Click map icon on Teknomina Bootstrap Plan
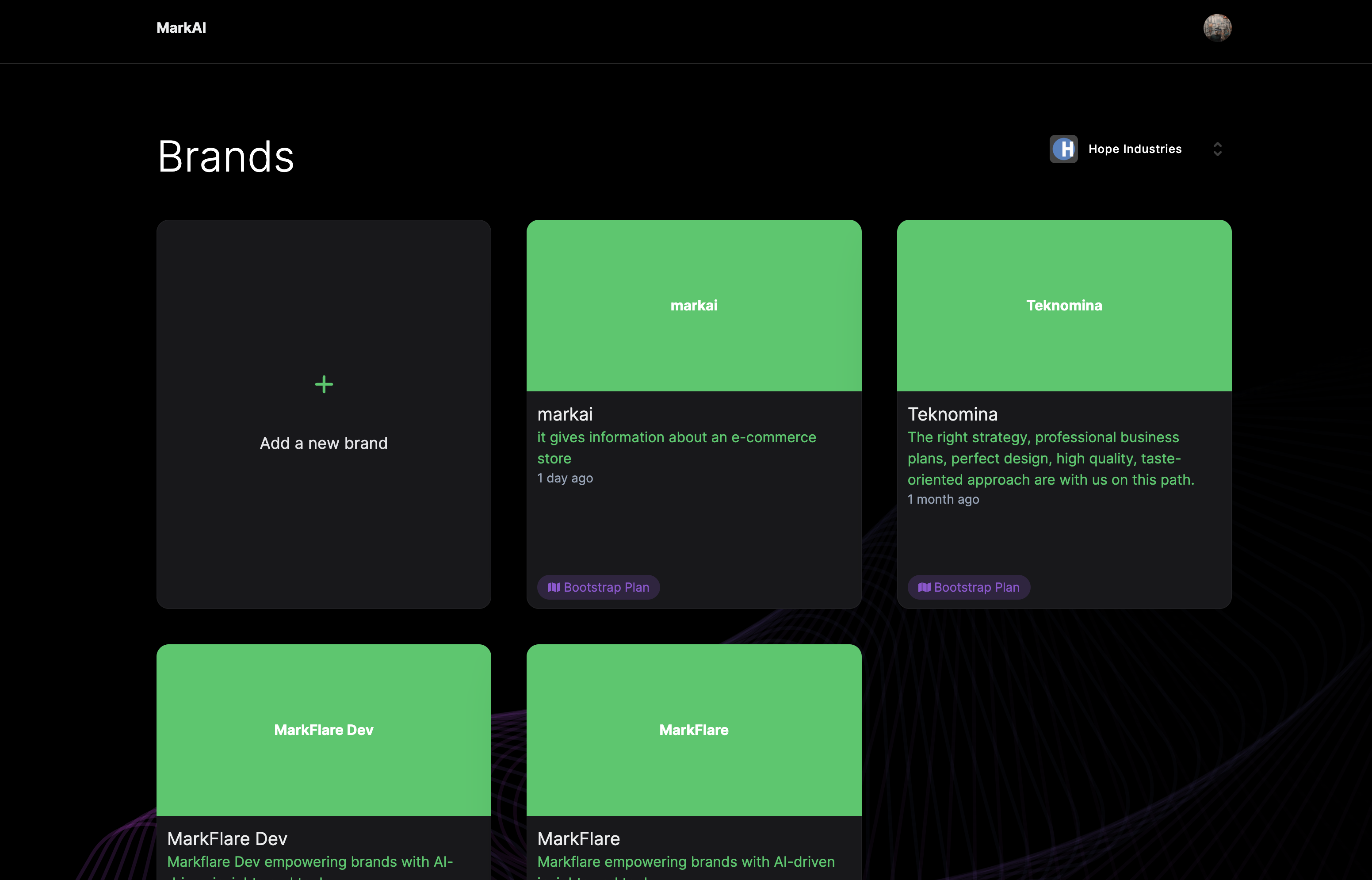This screenshot has height=880, width=1372. 924,587
